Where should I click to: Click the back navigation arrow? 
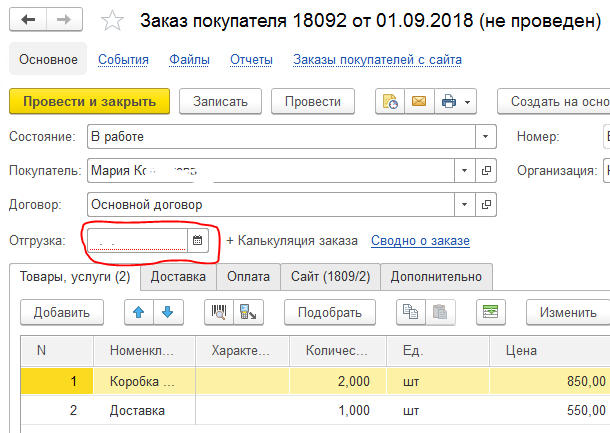click(x=28, y=21)
